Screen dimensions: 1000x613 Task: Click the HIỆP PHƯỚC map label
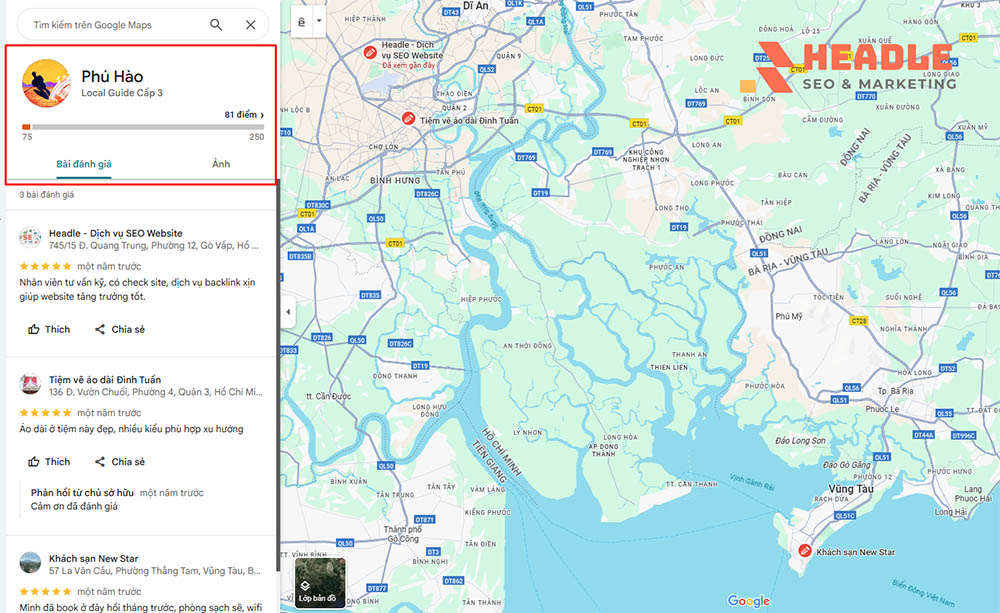pyautogui.click(x=481, y=299)
